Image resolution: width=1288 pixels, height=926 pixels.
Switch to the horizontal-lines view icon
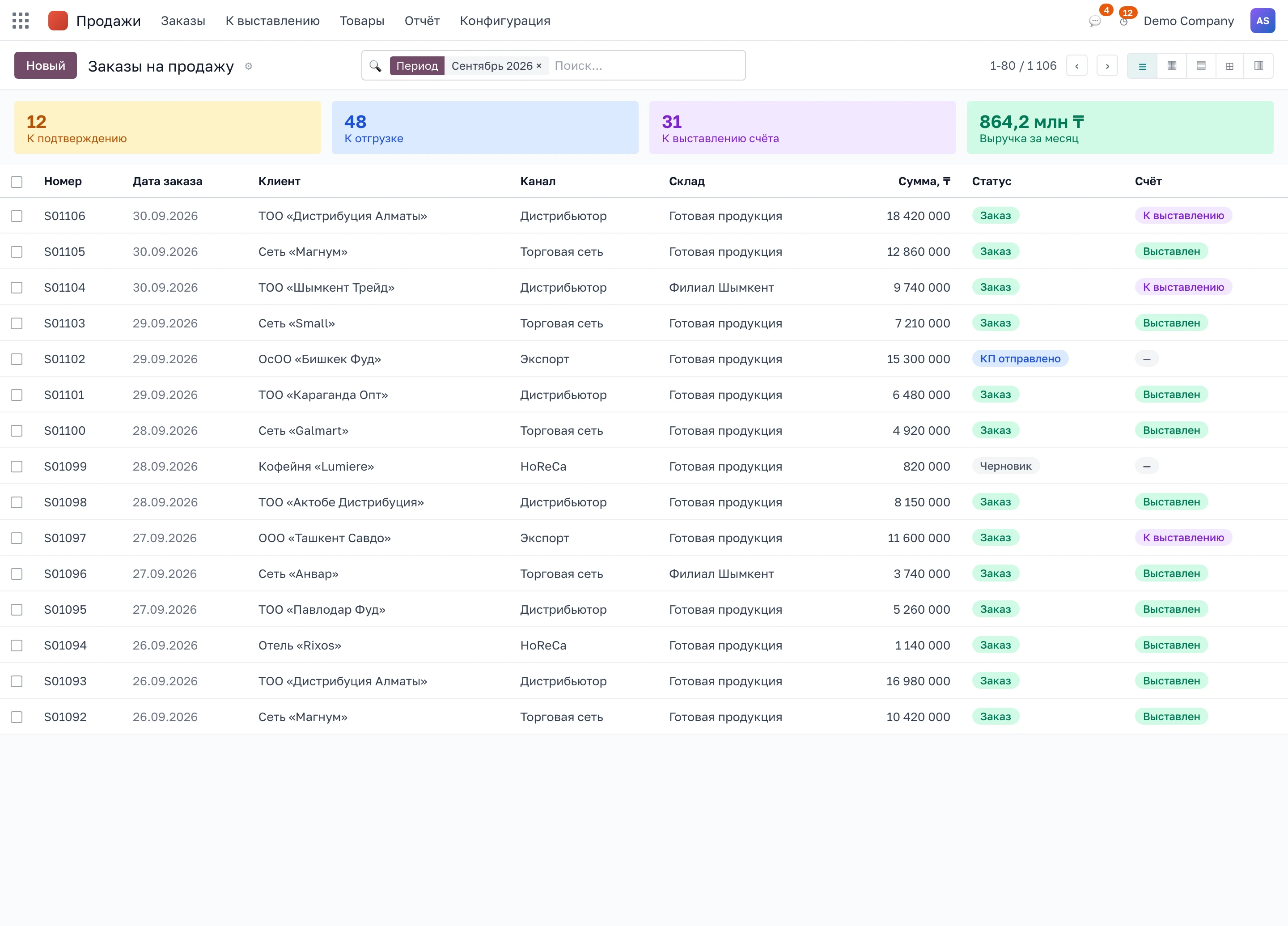click(1200, 66)
